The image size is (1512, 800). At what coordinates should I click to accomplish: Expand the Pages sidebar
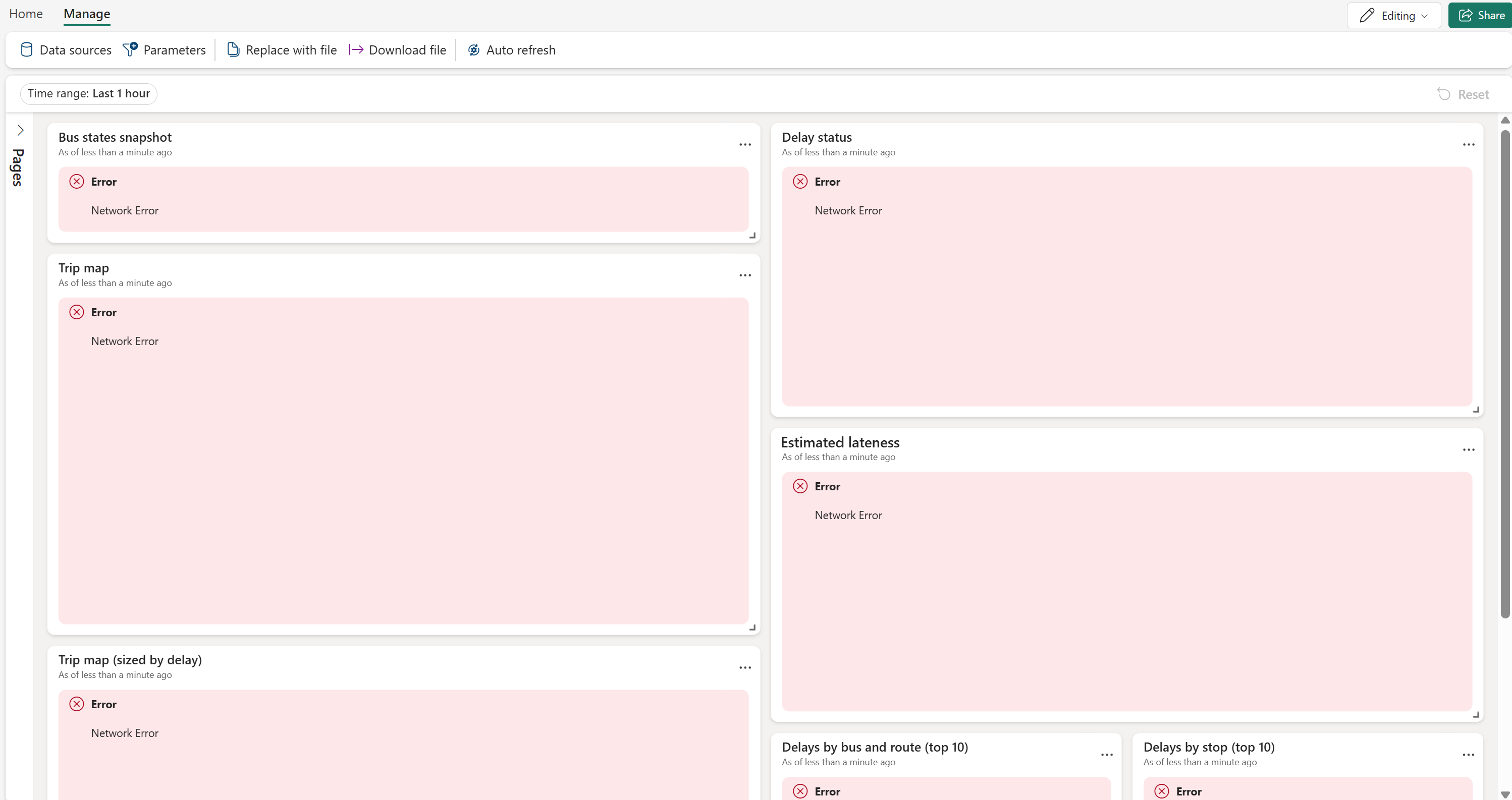pos(21,130)
